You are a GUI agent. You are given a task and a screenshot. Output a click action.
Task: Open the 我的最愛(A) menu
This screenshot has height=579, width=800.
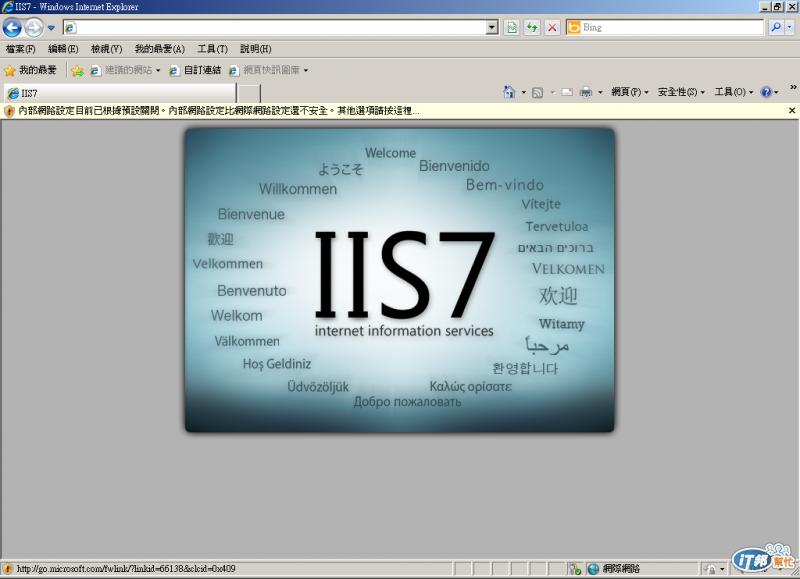[x=159, y=49]
